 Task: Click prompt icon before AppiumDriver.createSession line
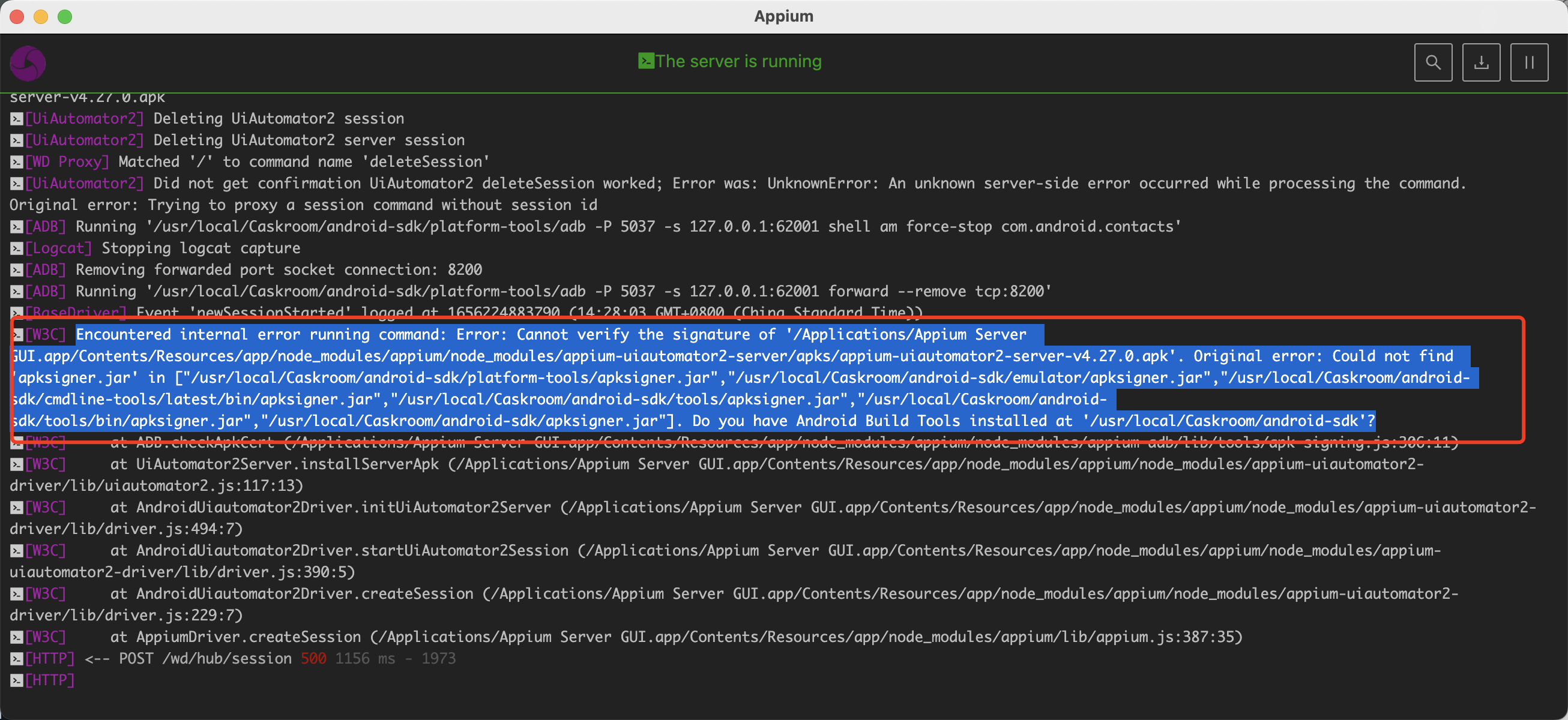point(16,637)
